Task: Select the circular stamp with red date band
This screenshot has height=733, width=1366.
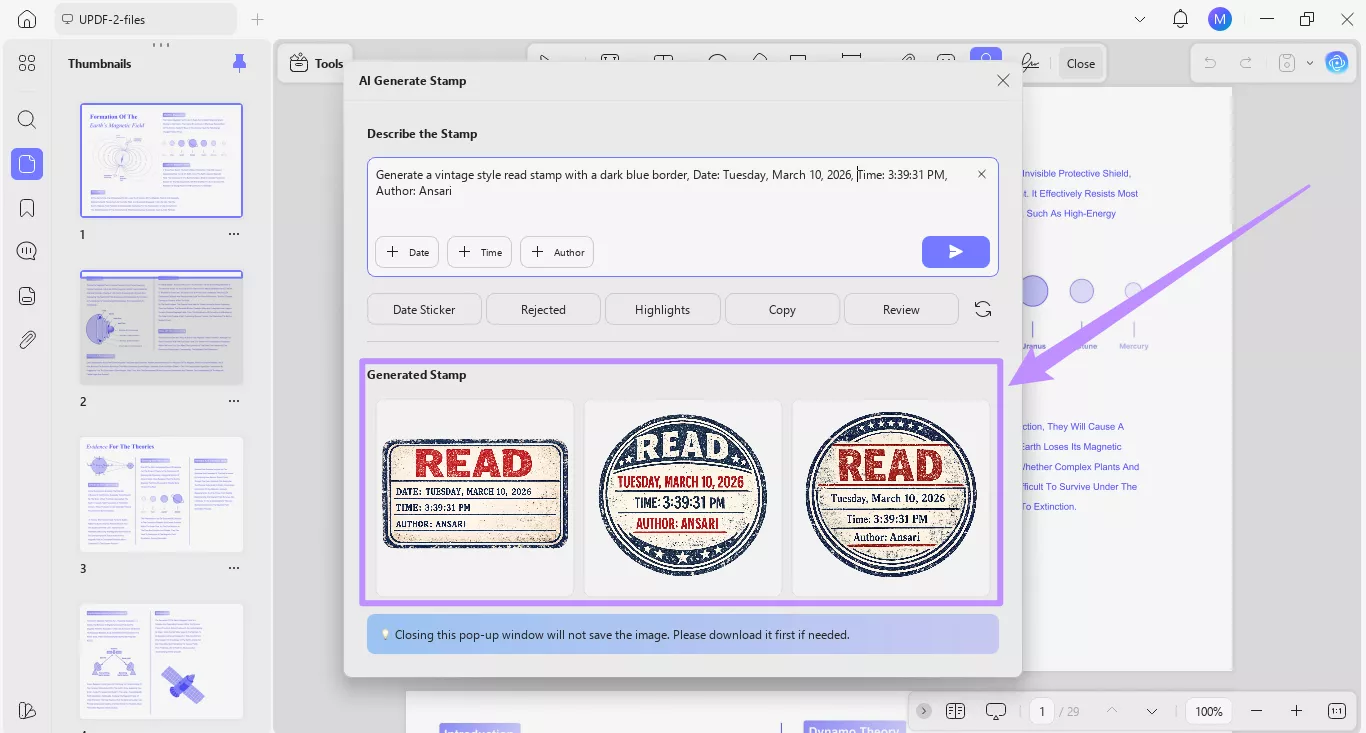Action: 683,497
